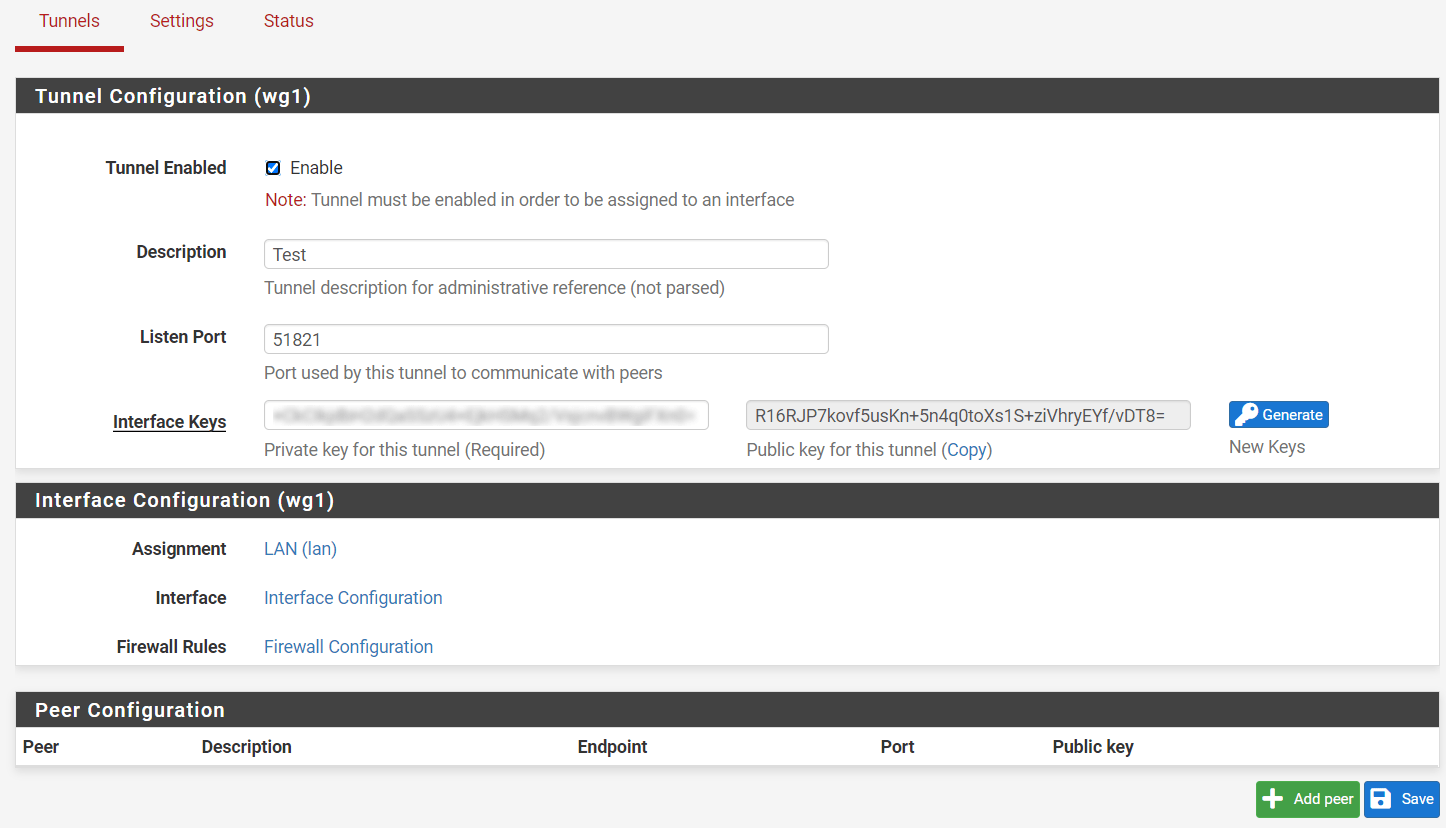Switch to the Settings tab
1446x828 pixels.
181,21
